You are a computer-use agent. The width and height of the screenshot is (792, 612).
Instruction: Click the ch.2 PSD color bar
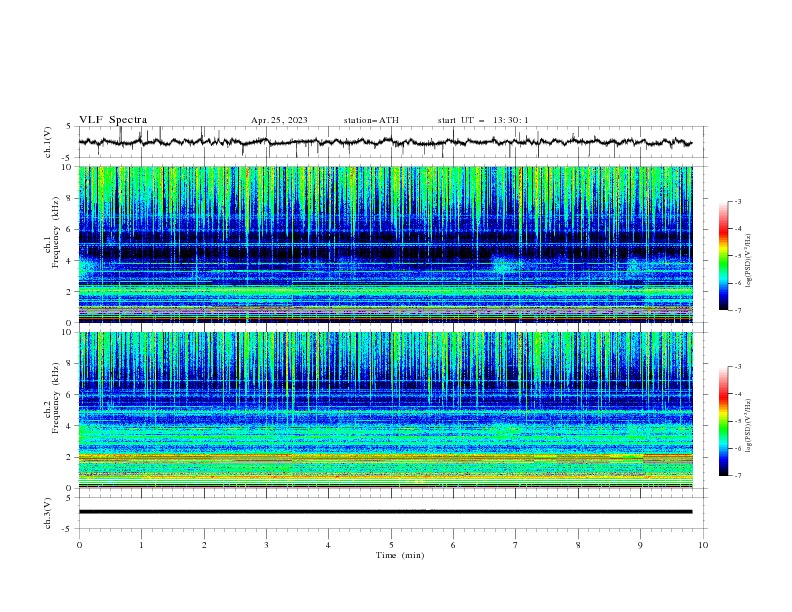coord(724,421)
